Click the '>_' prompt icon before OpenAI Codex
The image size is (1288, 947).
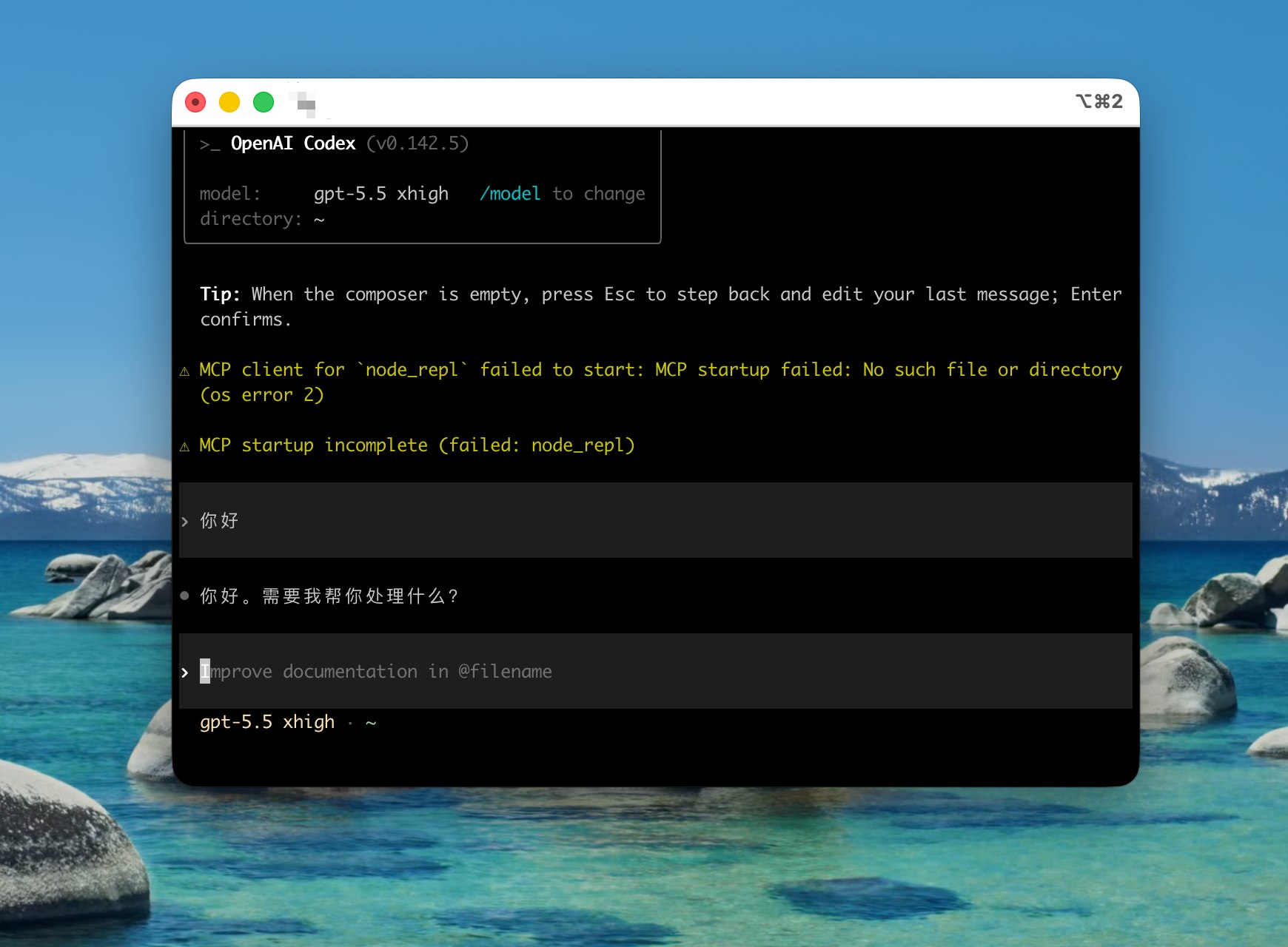point(210,144)
